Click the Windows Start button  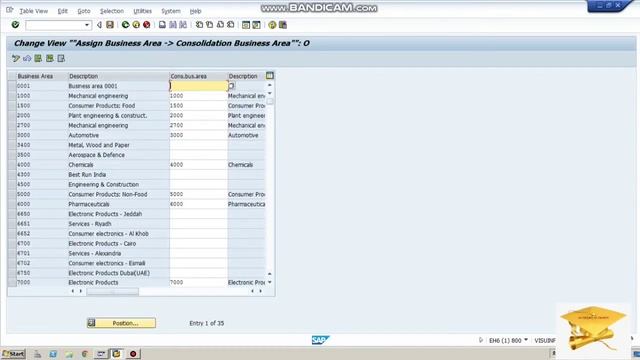(13, 354)
